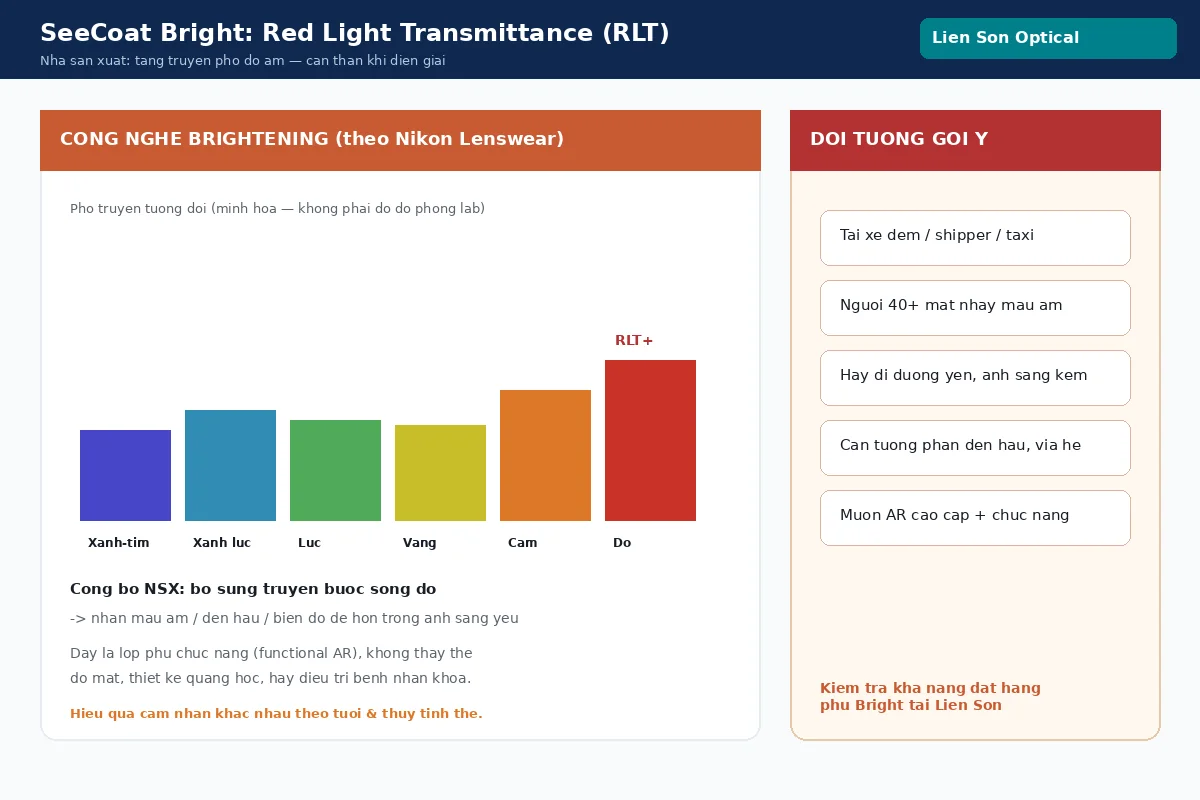Click the green Luc bar

[335, 470]
